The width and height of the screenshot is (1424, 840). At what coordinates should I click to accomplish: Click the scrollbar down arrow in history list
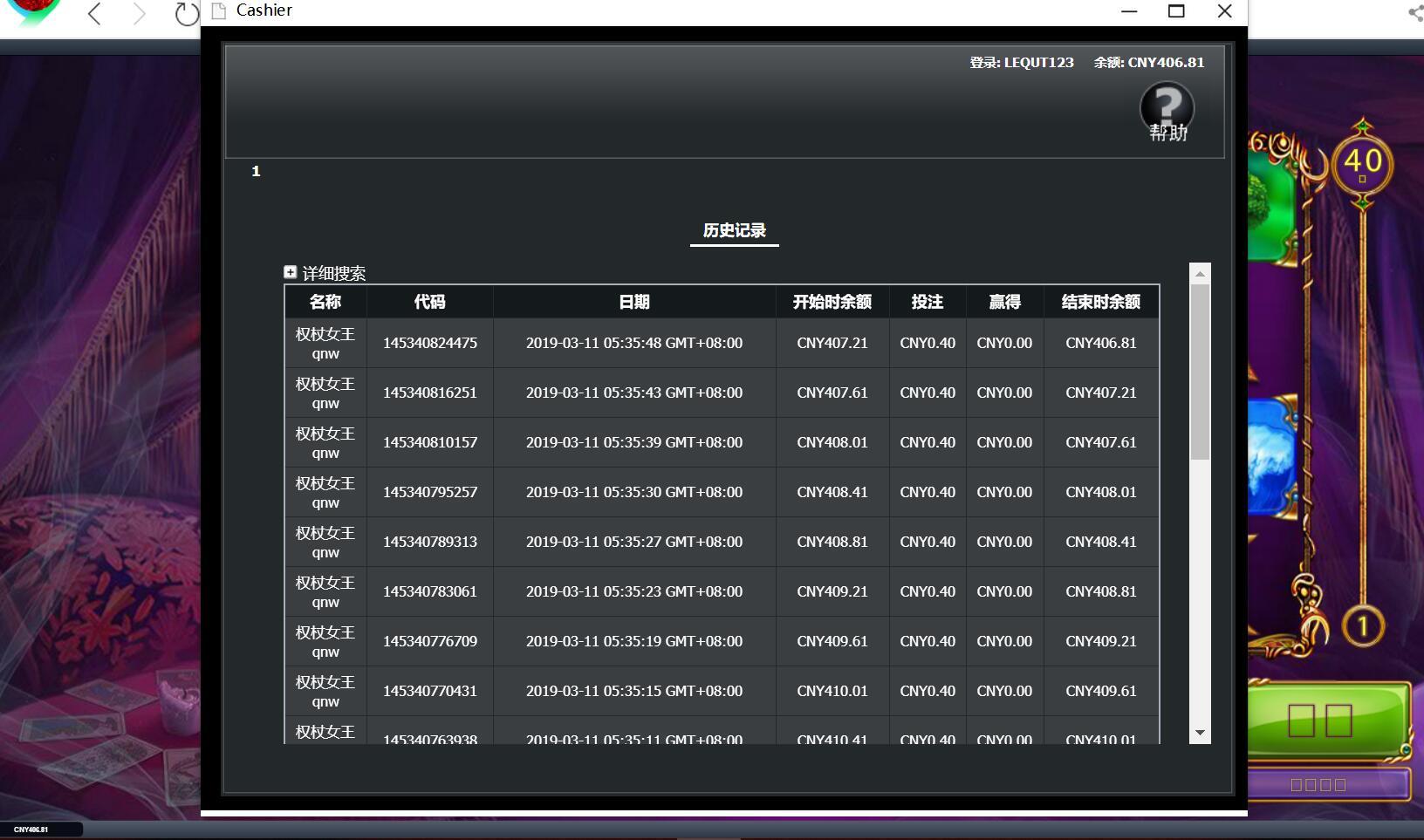pos(1200,733)
